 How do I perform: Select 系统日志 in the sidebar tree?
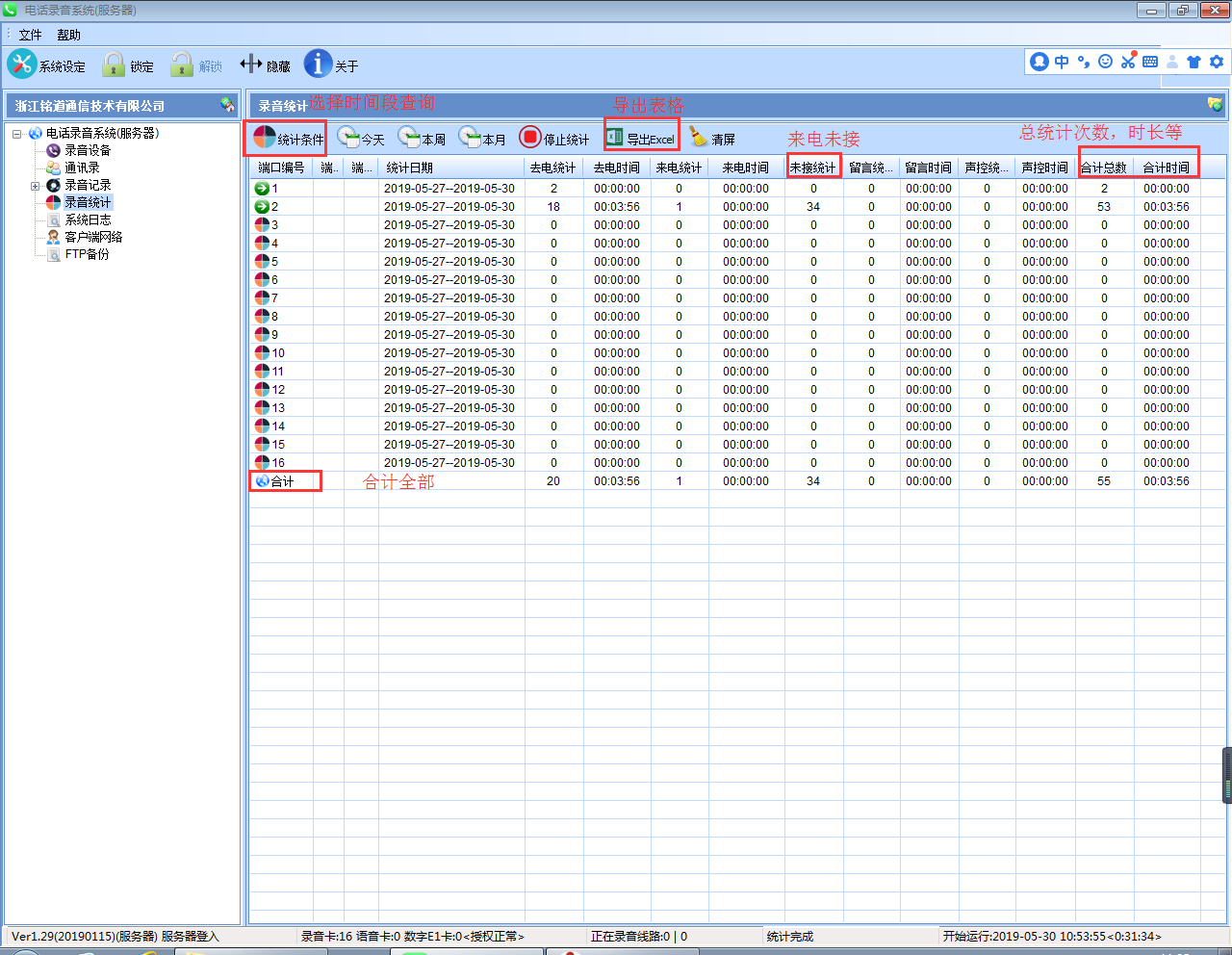(x=88, y=219)
